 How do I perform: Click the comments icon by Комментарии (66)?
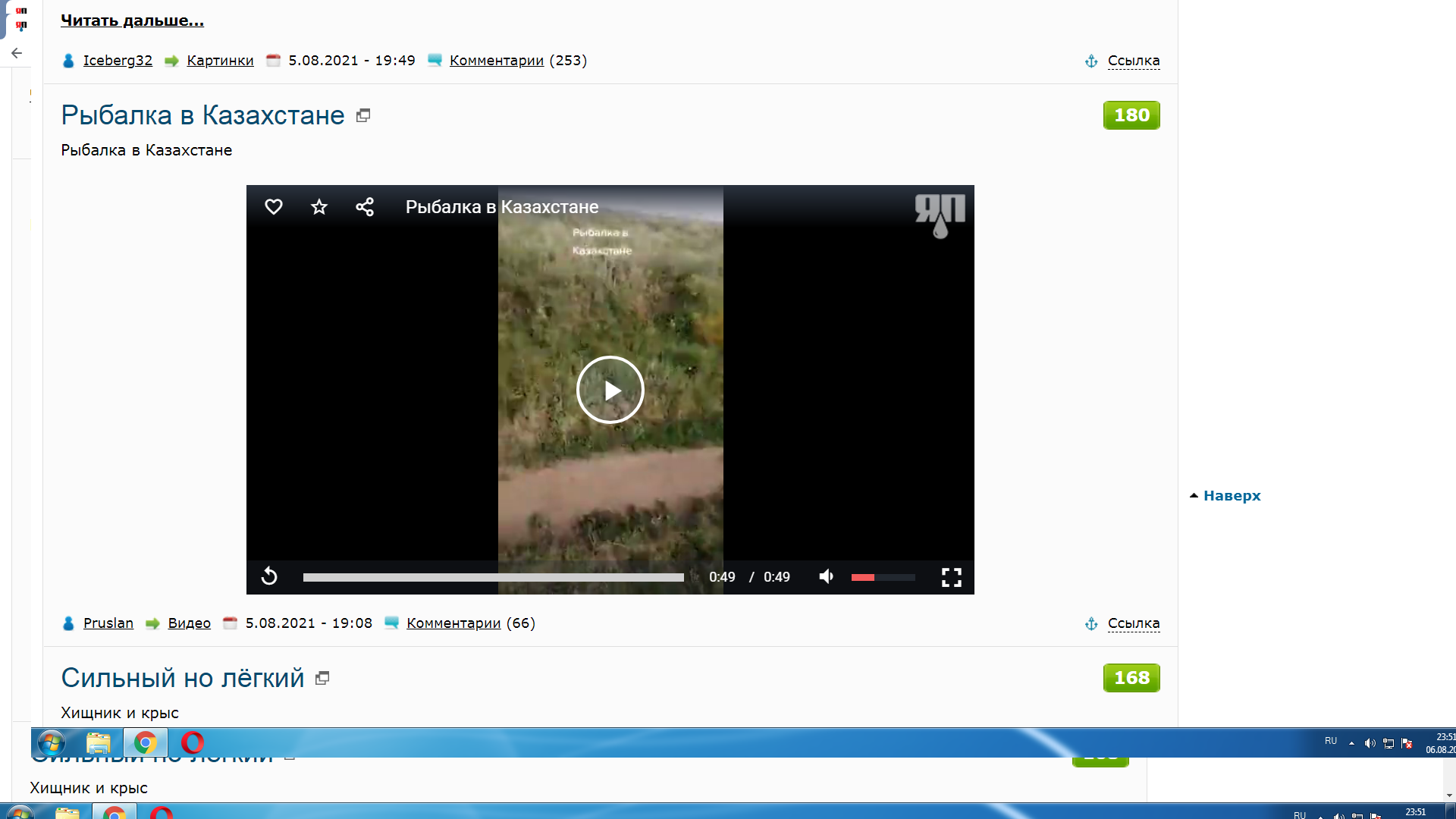click(391, 623)
